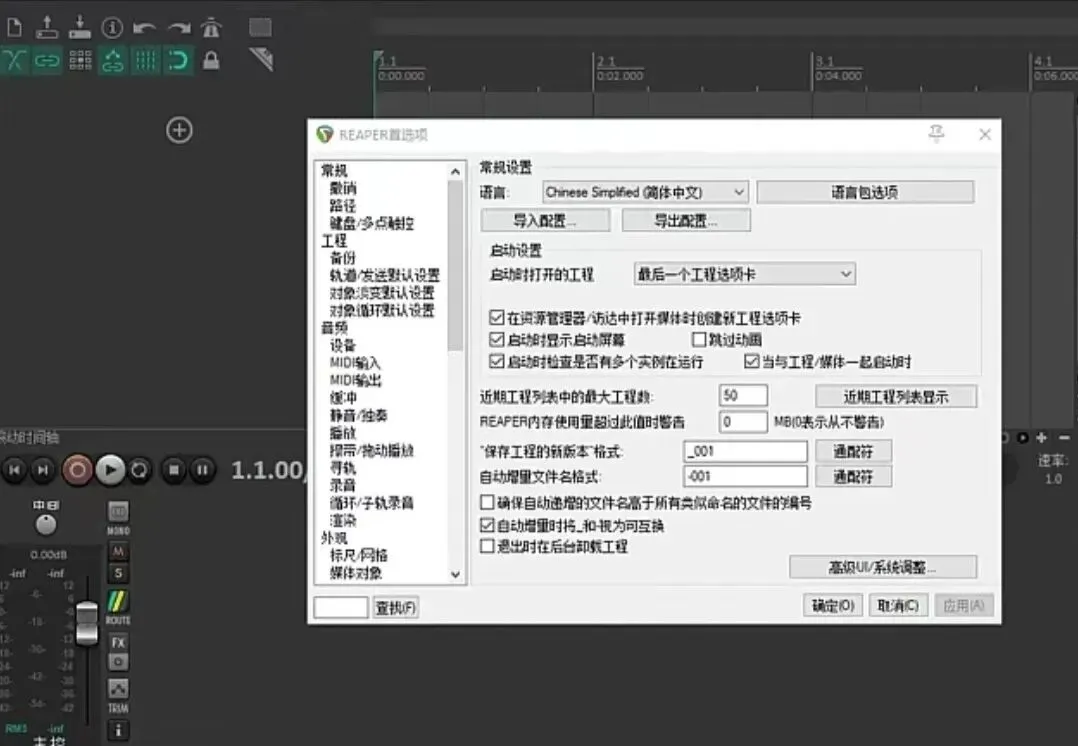Viewport: 1078px width, 746px height.
Task: Click the Redo arrow icon
Action: click(x=179, y=28)
